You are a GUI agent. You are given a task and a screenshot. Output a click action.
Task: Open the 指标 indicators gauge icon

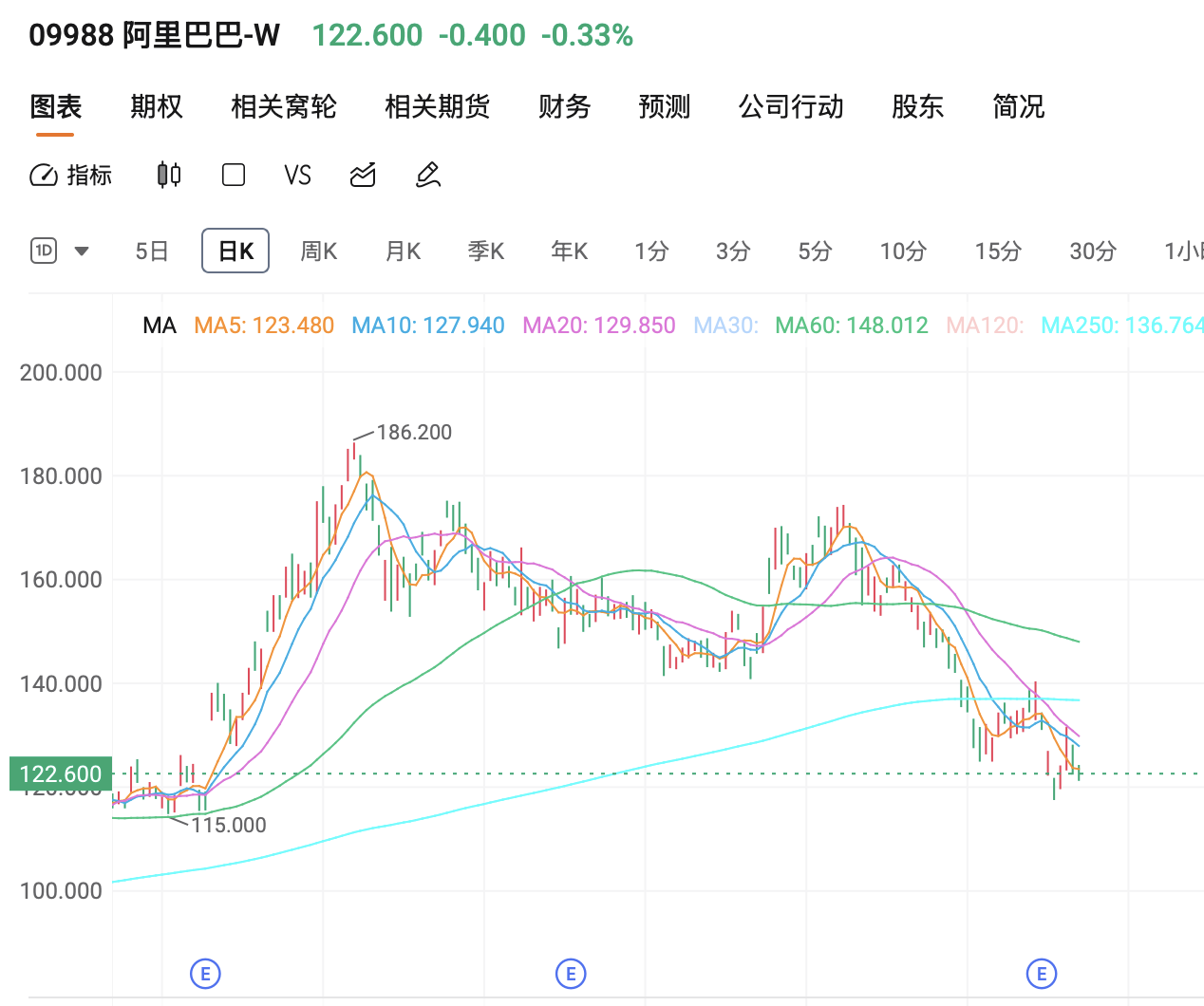[45, 176]
